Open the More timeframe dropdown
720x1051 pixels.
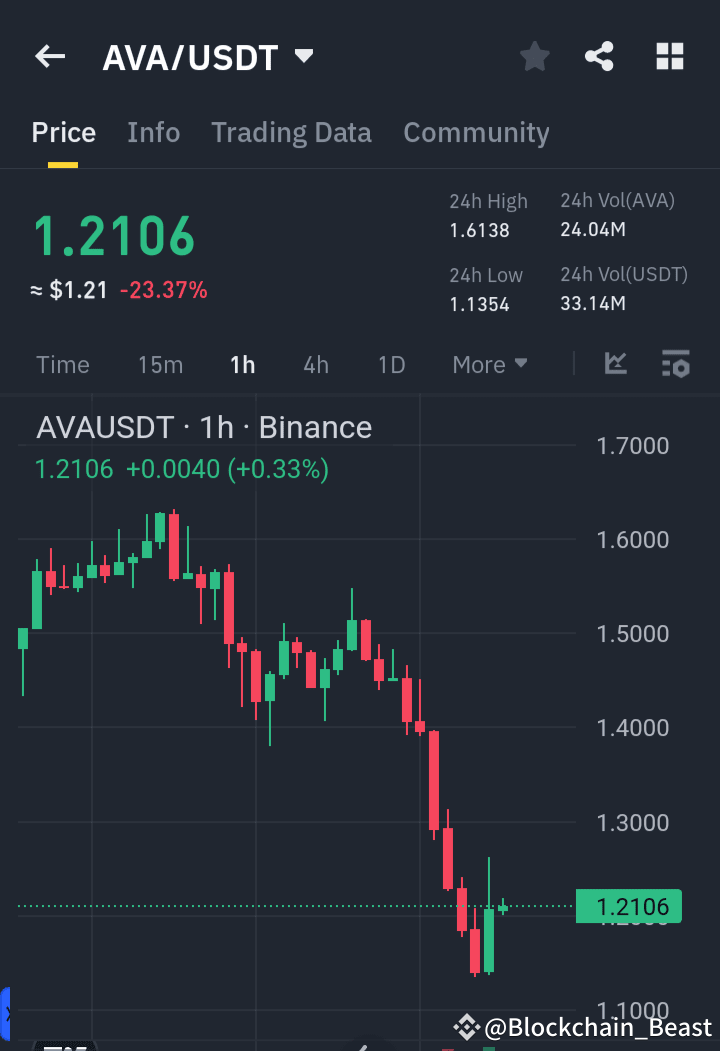point(489,364)
